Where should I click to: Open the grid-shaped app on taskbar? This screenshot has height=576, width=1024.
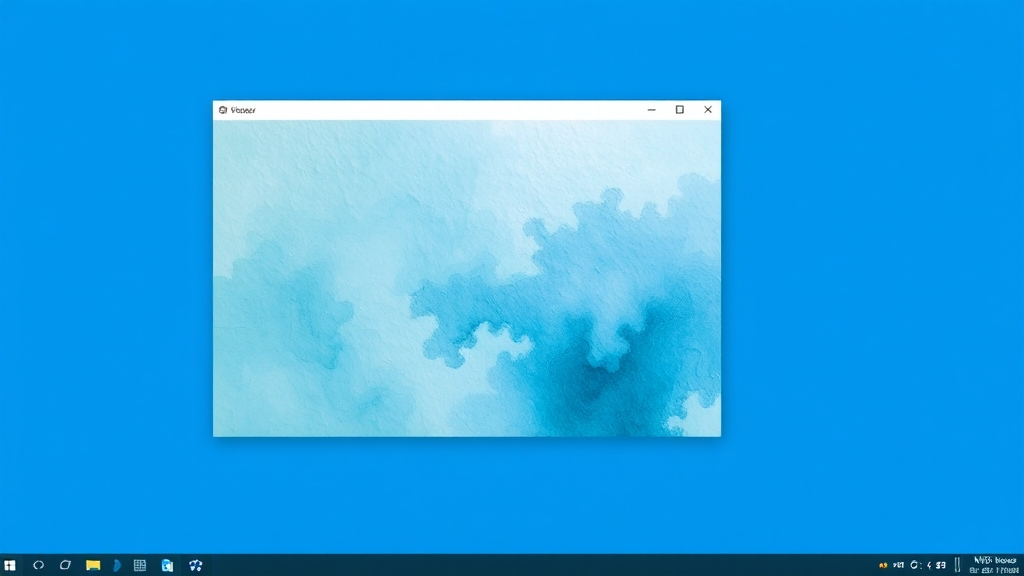tap(140, 565)
